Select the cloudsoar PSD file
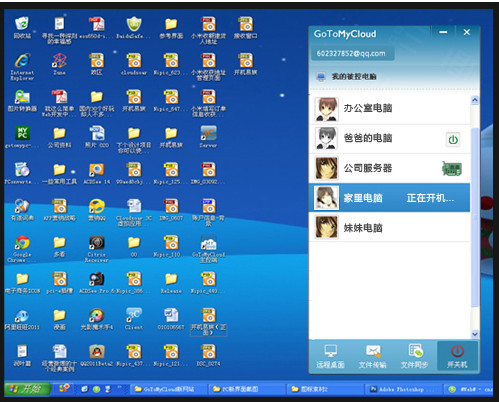 [x=134, y=64]
